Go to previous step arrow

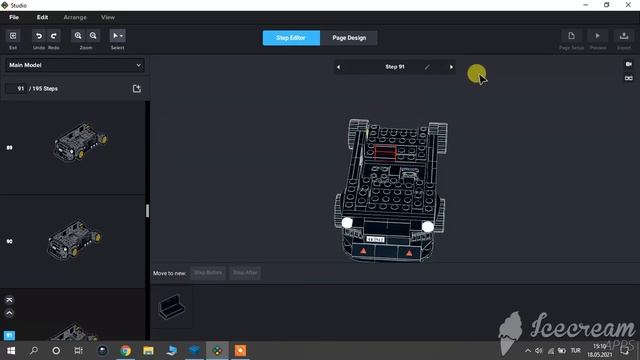point(338,67)
